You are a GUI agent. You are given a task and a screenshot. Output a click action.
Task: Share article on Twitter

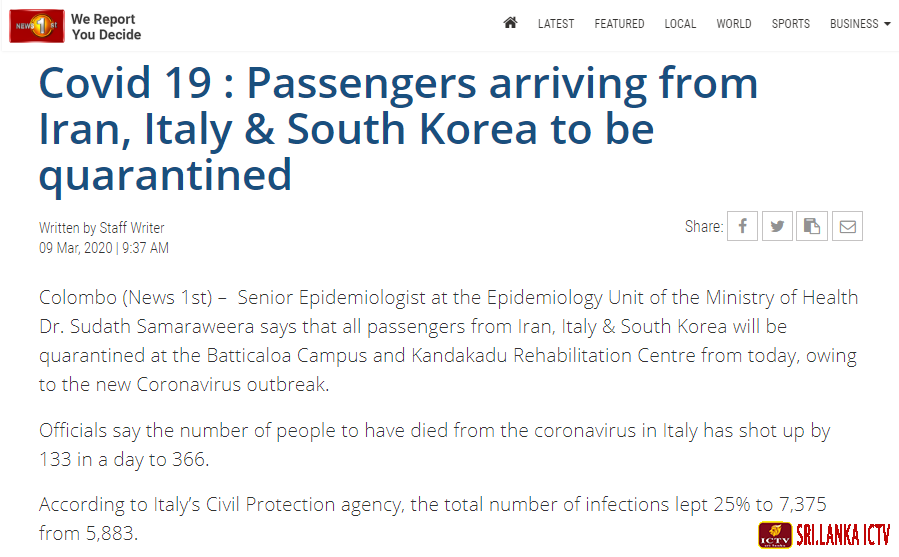[x=777, y=226]
